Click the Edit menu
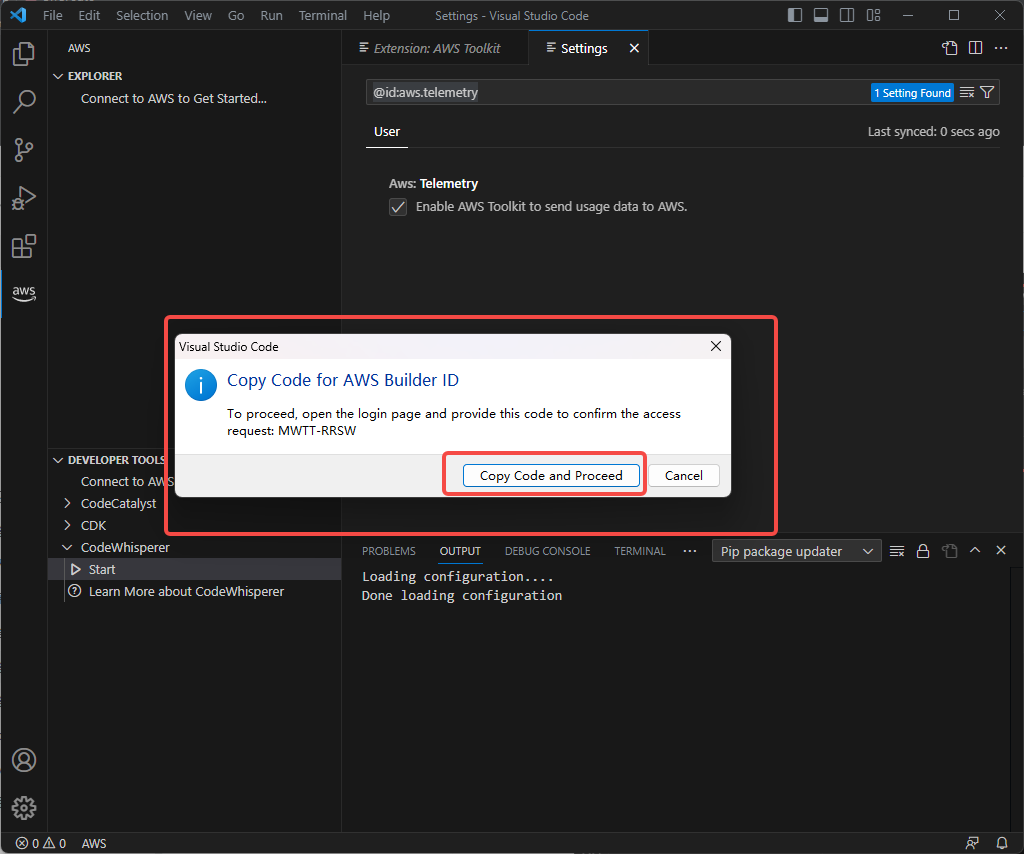 point(89,15)
